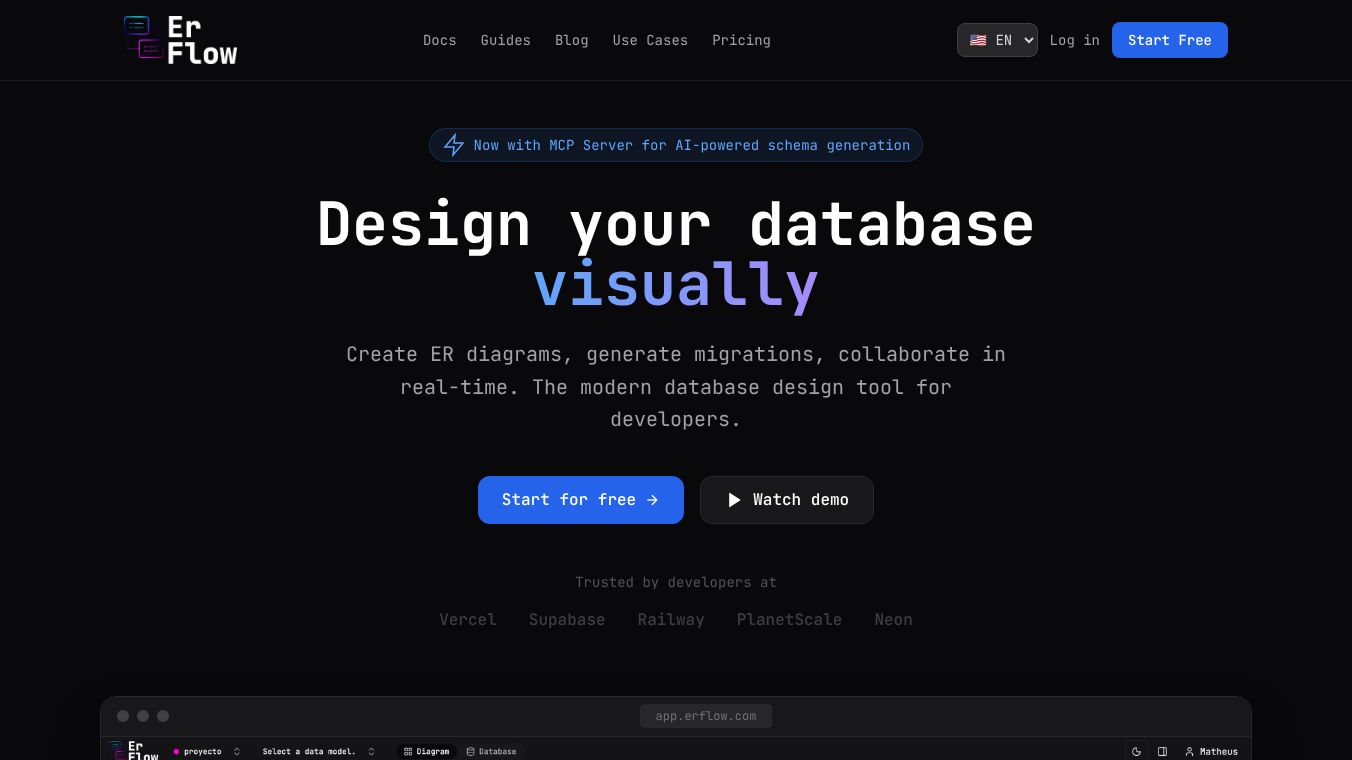Screen dimensions: 1352x760
Task: Go to Guides in the navigation
Action: point(506,40)
